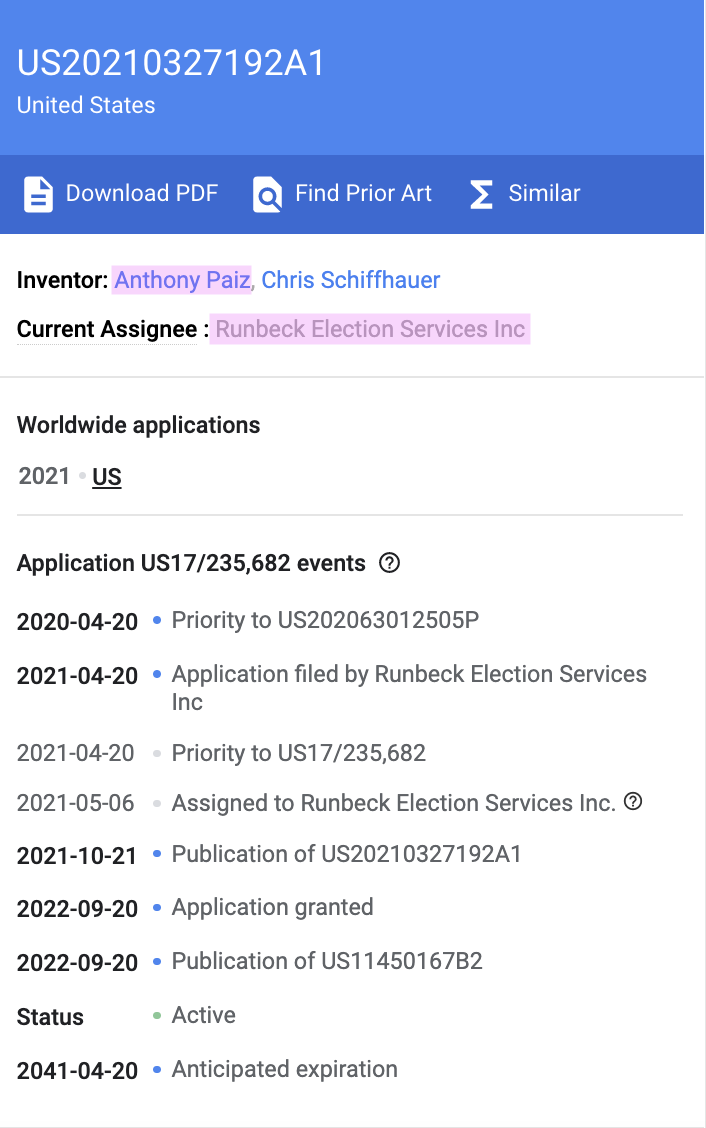Click the green Active status dot
The height and width of the screenshot is (1128, 706).
pos(157,1016)
